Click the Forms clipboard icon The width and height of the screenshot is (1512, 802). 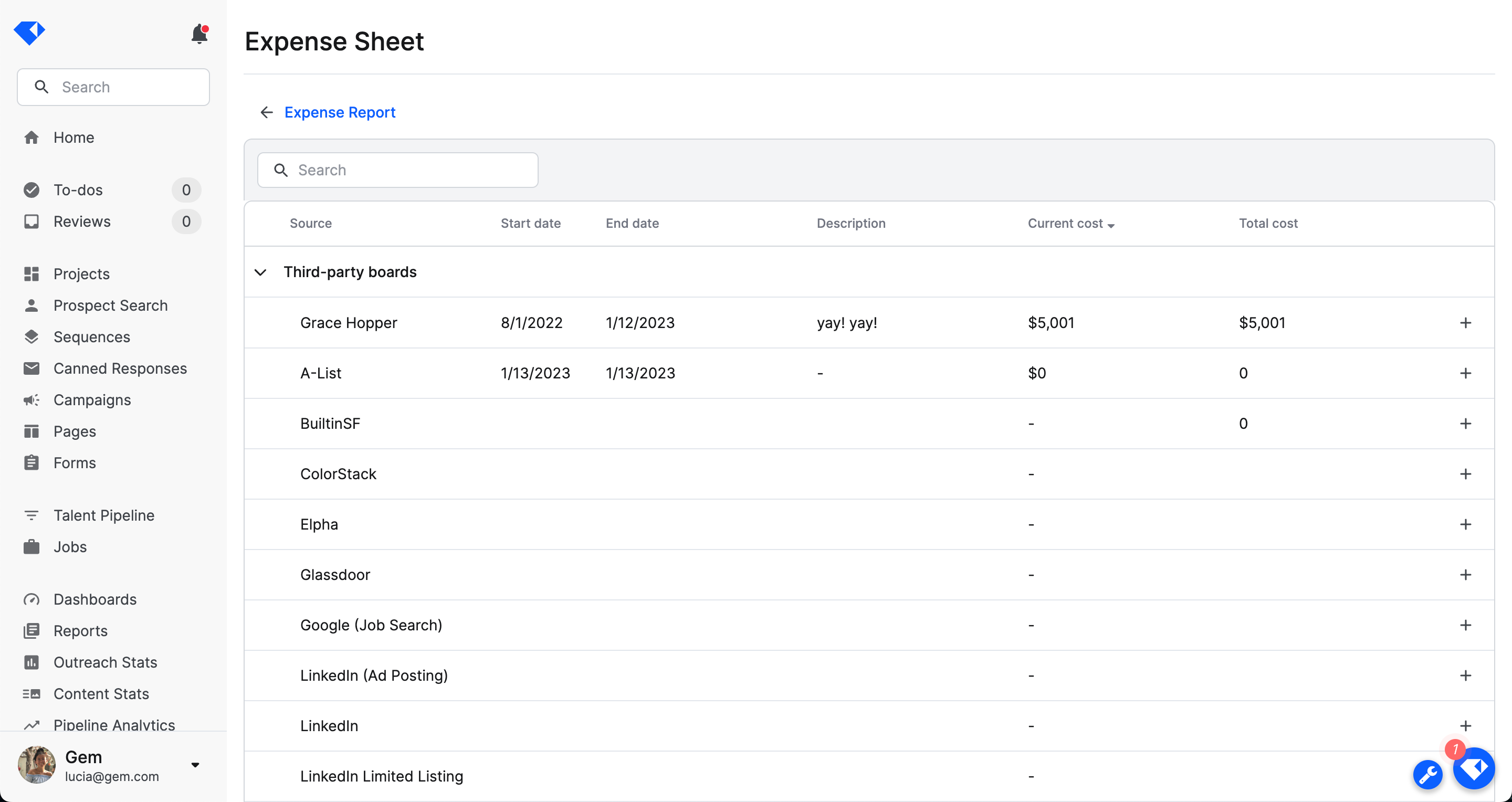coord(31,462)
